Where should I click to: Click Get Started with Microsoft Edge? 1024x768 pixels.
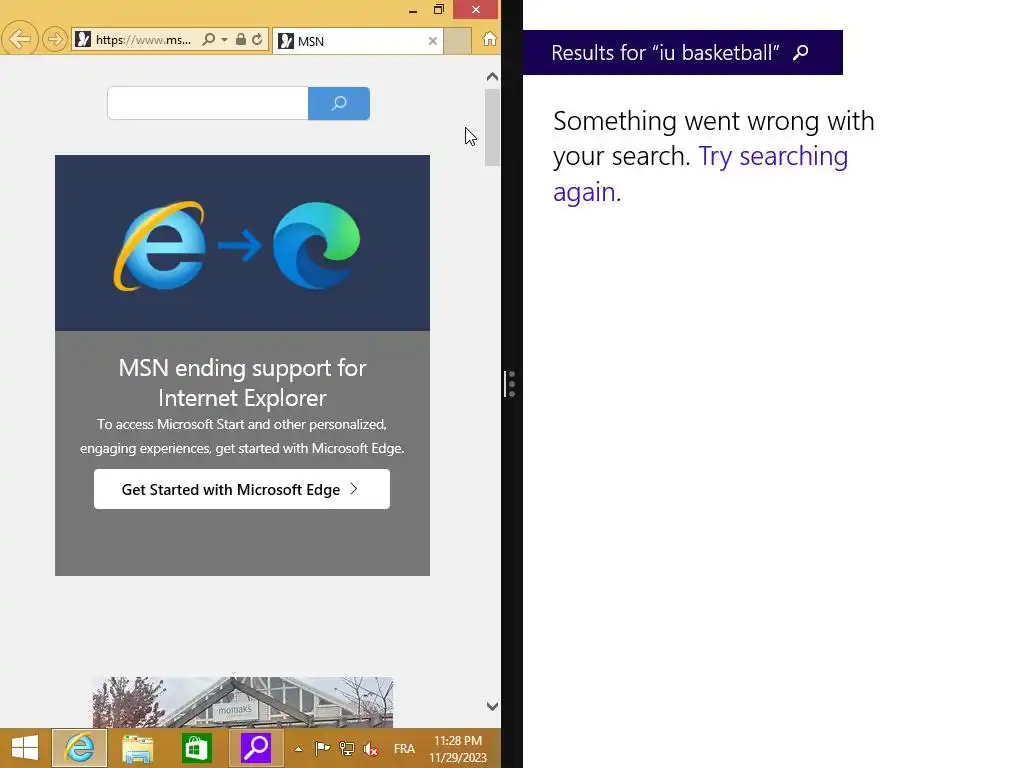[242, 489]
